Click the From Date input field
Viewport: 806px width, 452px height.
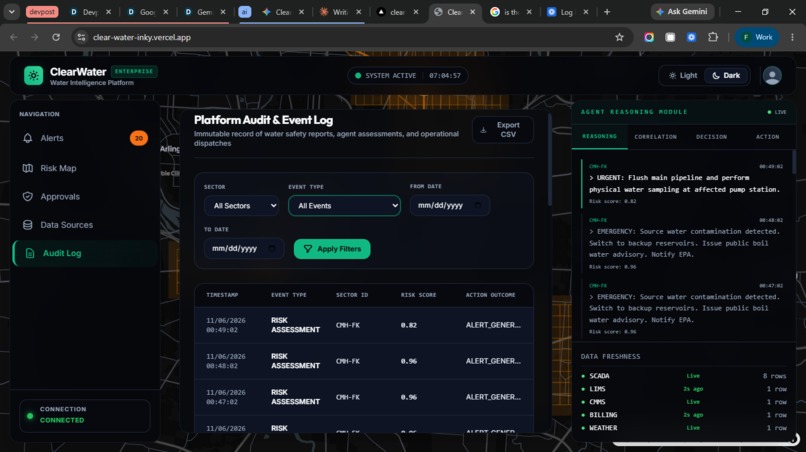[450, 205]
